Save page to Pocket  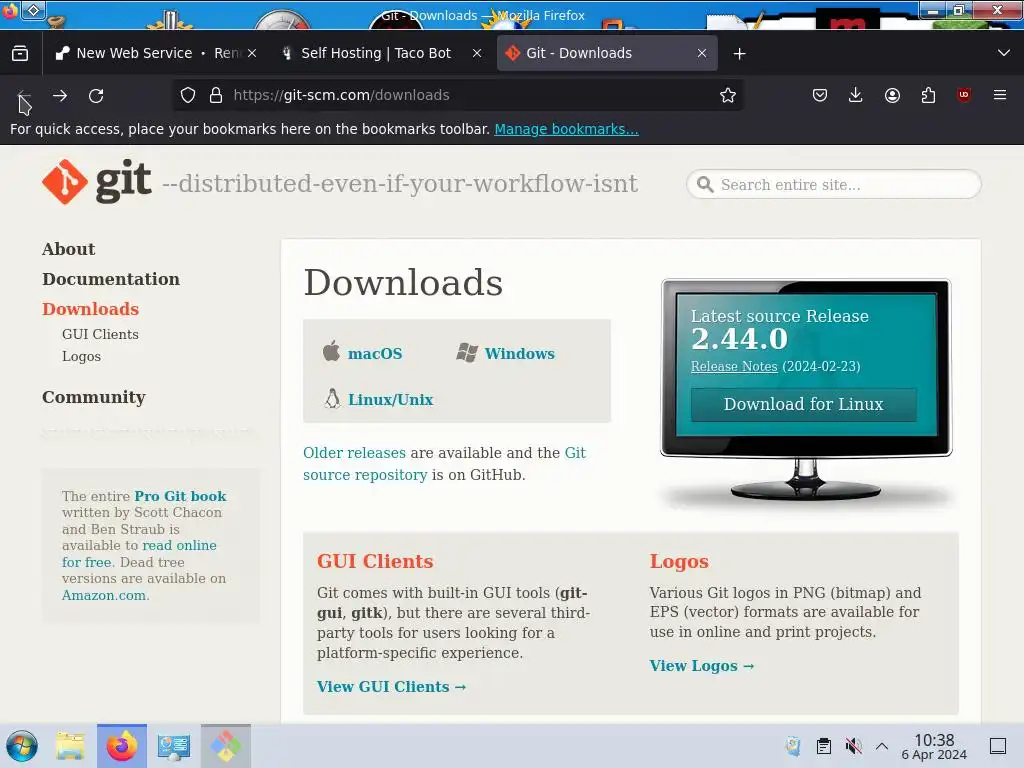[820, 95]
